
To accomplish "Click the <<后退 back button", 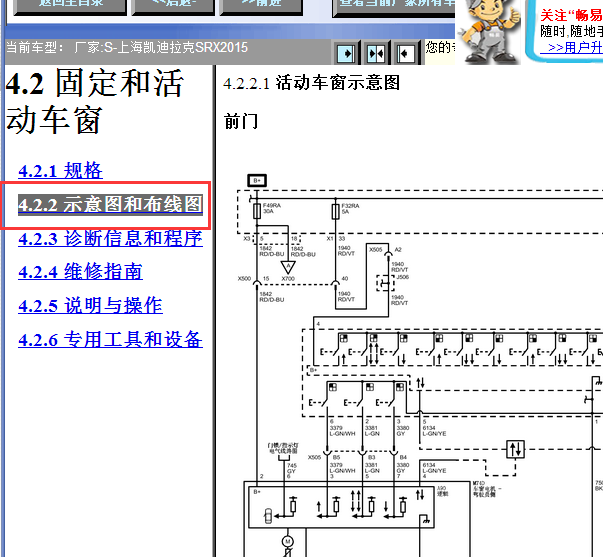I will tap(173, 6).
